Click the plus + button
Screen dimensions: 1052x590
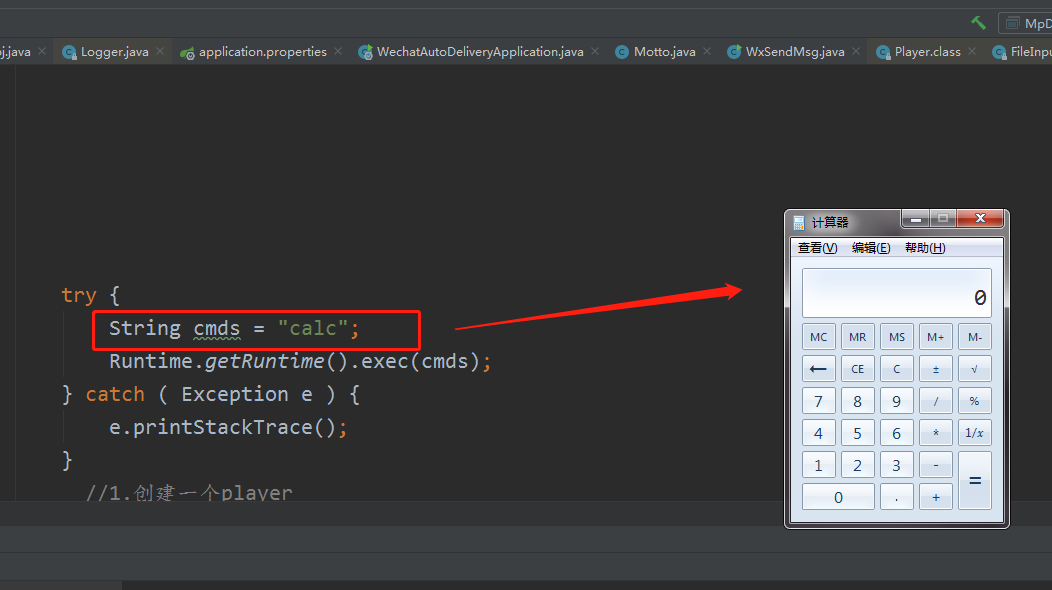click(x=935, y=497)
